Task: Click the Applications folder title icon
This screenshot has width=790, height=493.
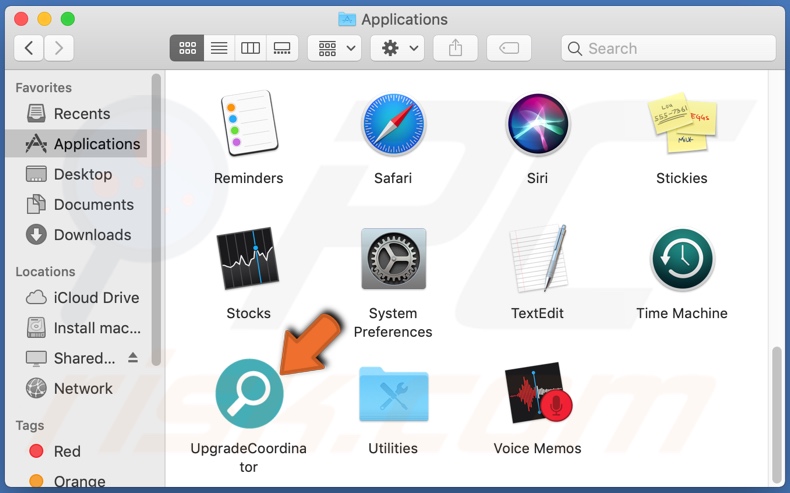Action: [347, 19]
